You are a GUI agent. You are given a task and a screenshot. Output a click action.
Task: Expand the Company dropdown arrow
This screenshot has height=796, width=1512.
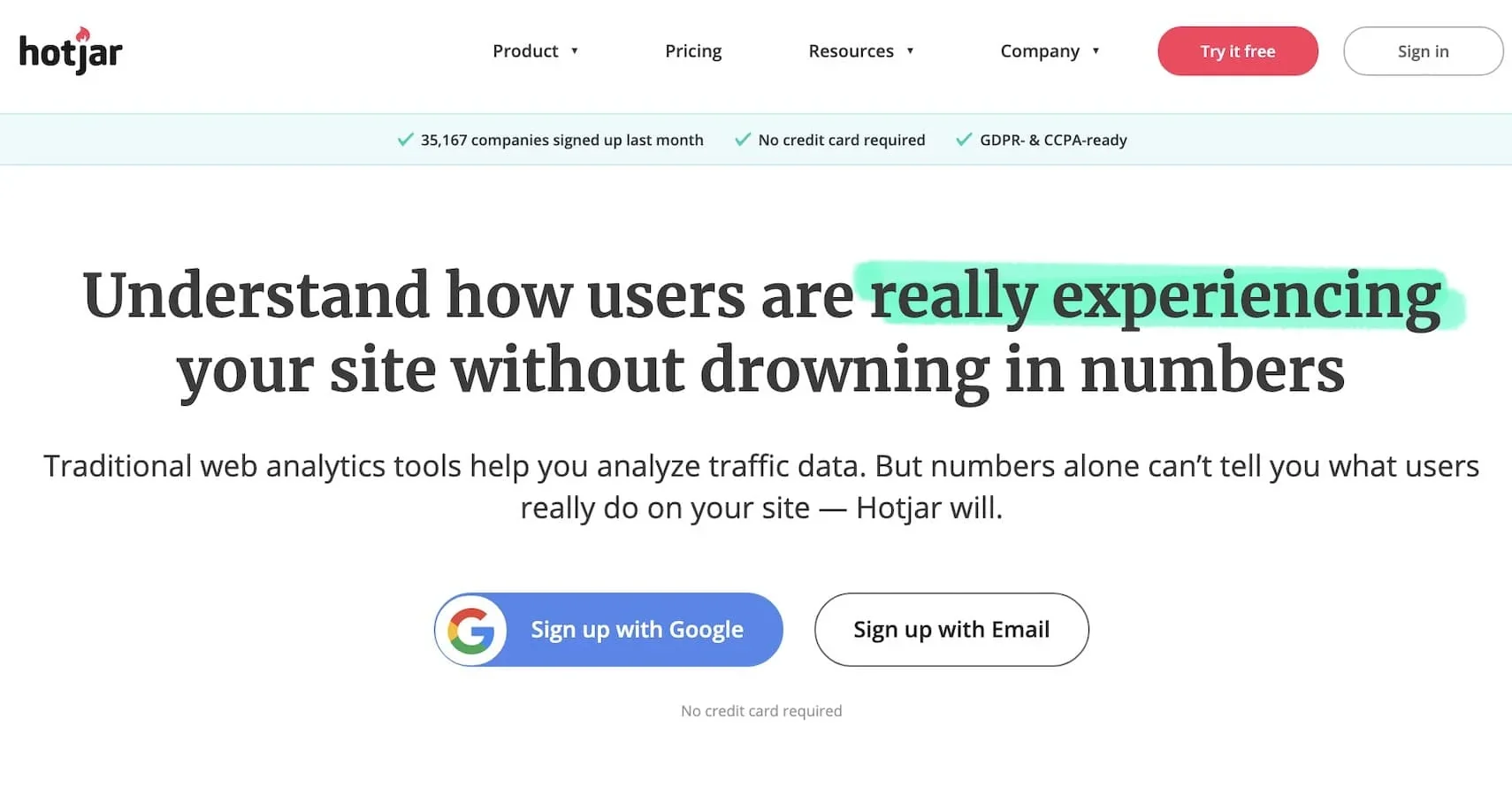(x=1096, y=51)
